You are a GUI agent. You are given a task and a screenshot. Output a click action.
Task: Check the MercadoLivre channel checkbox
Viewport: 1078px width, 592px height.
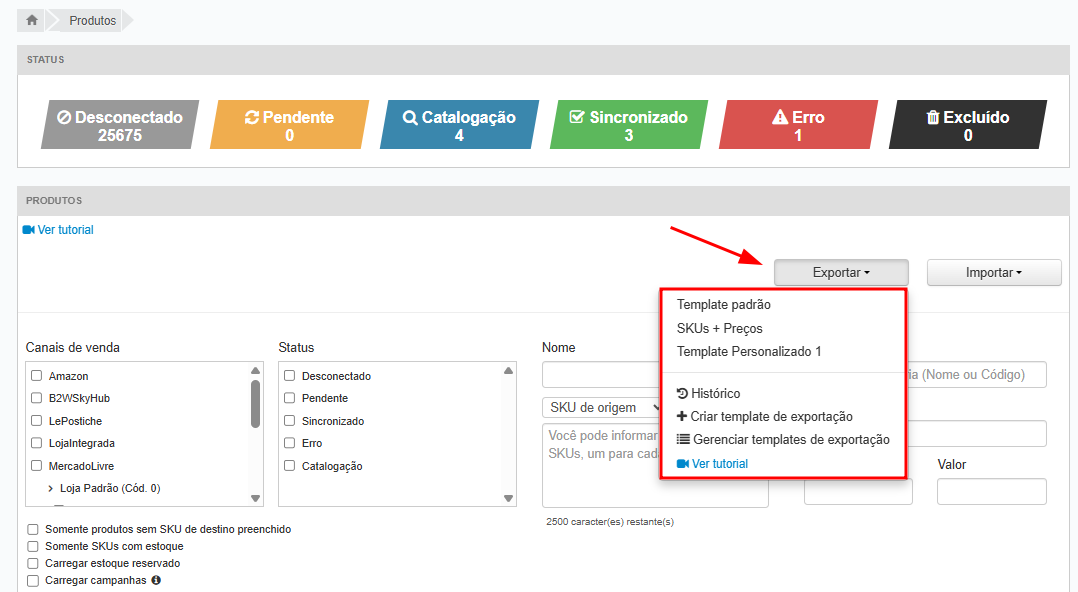tap(37, 466)
